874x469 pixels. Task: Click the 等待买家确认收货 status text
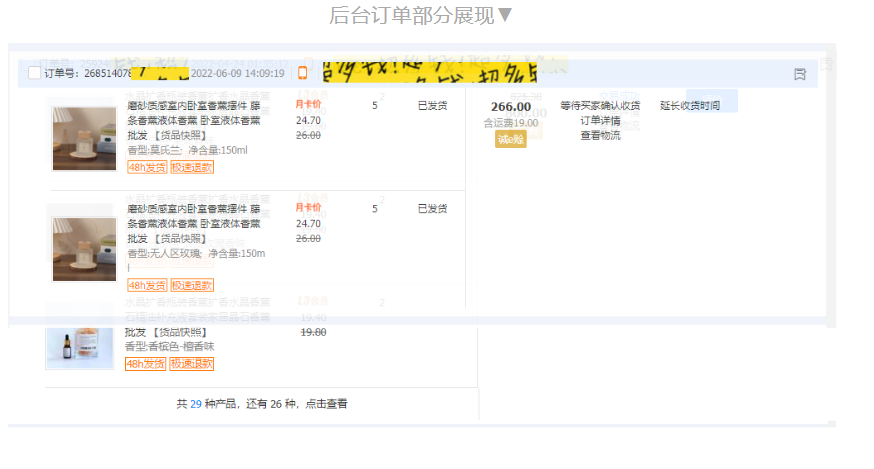tap(600, 106)
